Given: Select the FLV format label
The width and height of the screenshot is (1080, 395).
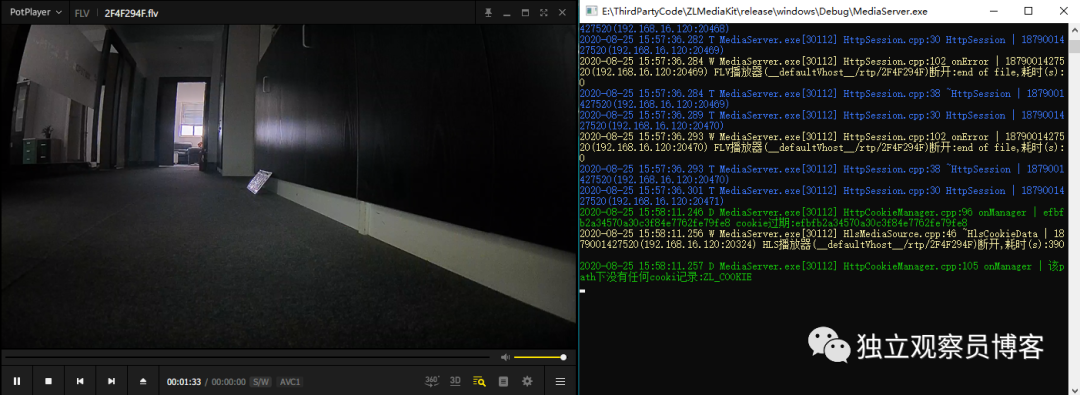Looking at the screenshot, I should (82, 13).
